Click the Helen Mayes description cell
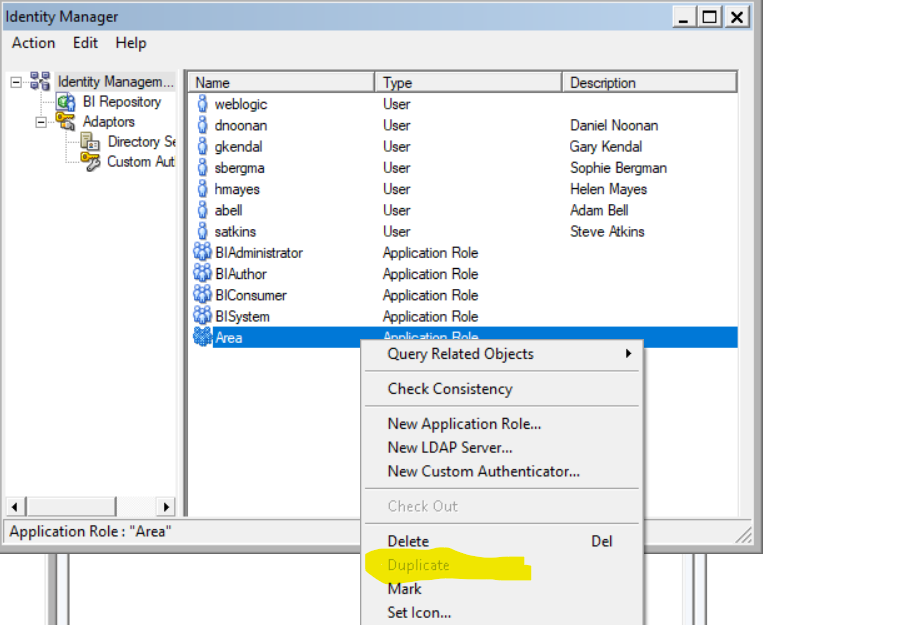 [x=608, y=189]
